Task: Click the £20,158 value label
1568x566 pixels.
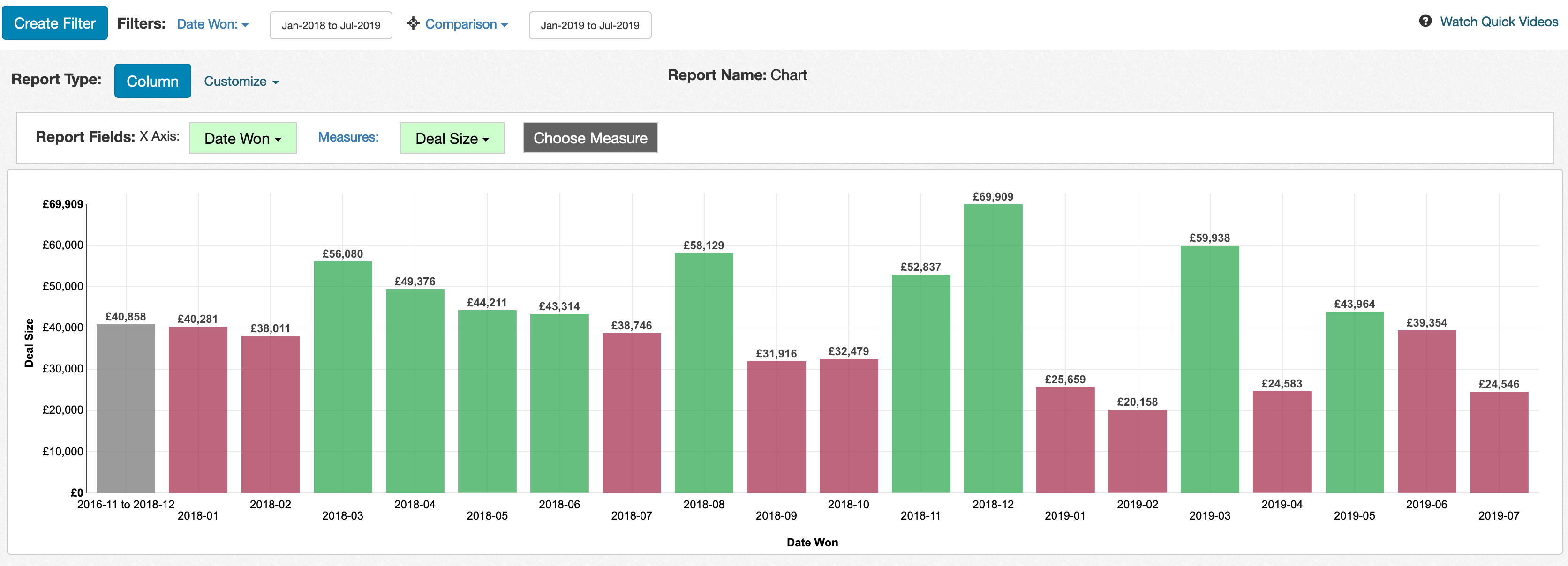Action: (1138, 402)
